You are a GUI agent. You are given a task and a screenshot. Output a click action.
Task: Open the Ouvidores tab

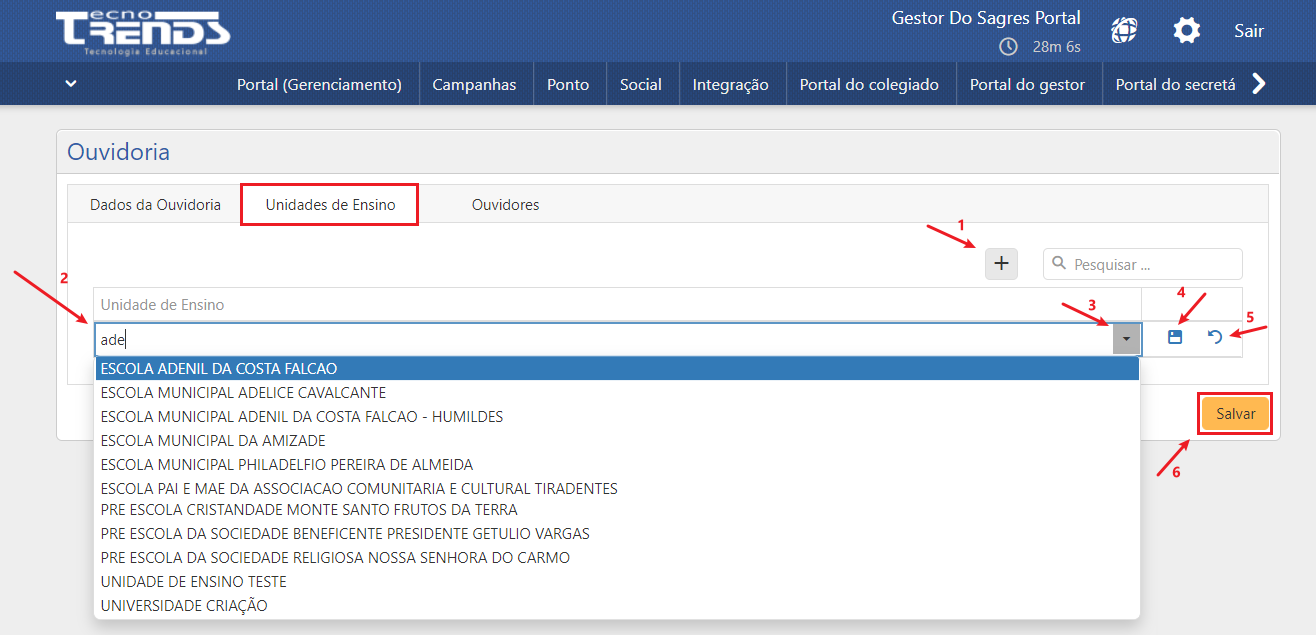click(505, 203)
